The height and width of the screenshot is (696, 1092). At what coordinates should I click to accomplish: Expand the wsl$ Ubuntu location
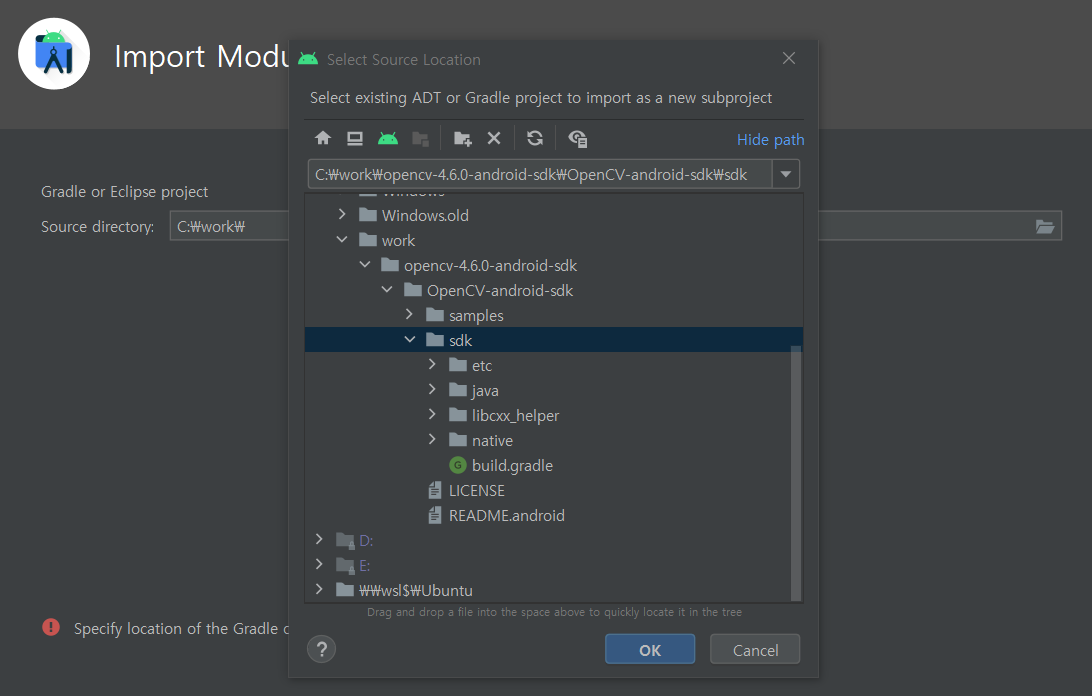(319, 589)
